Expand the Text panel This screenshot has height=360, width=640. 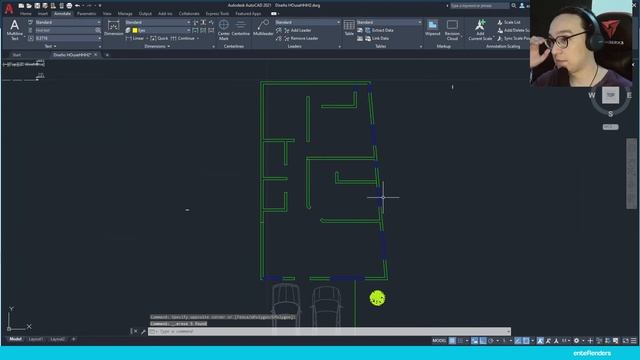point(51,47)
